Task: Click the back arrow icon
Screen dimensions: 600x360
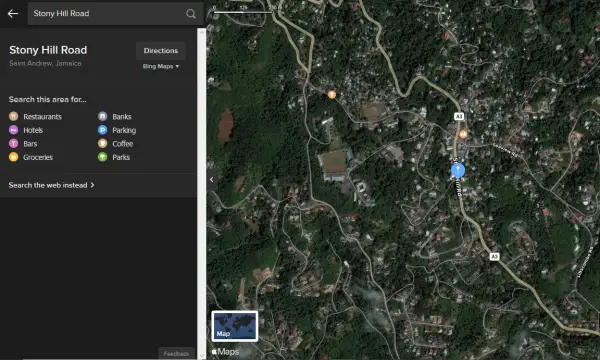Action: pos(13,14)
